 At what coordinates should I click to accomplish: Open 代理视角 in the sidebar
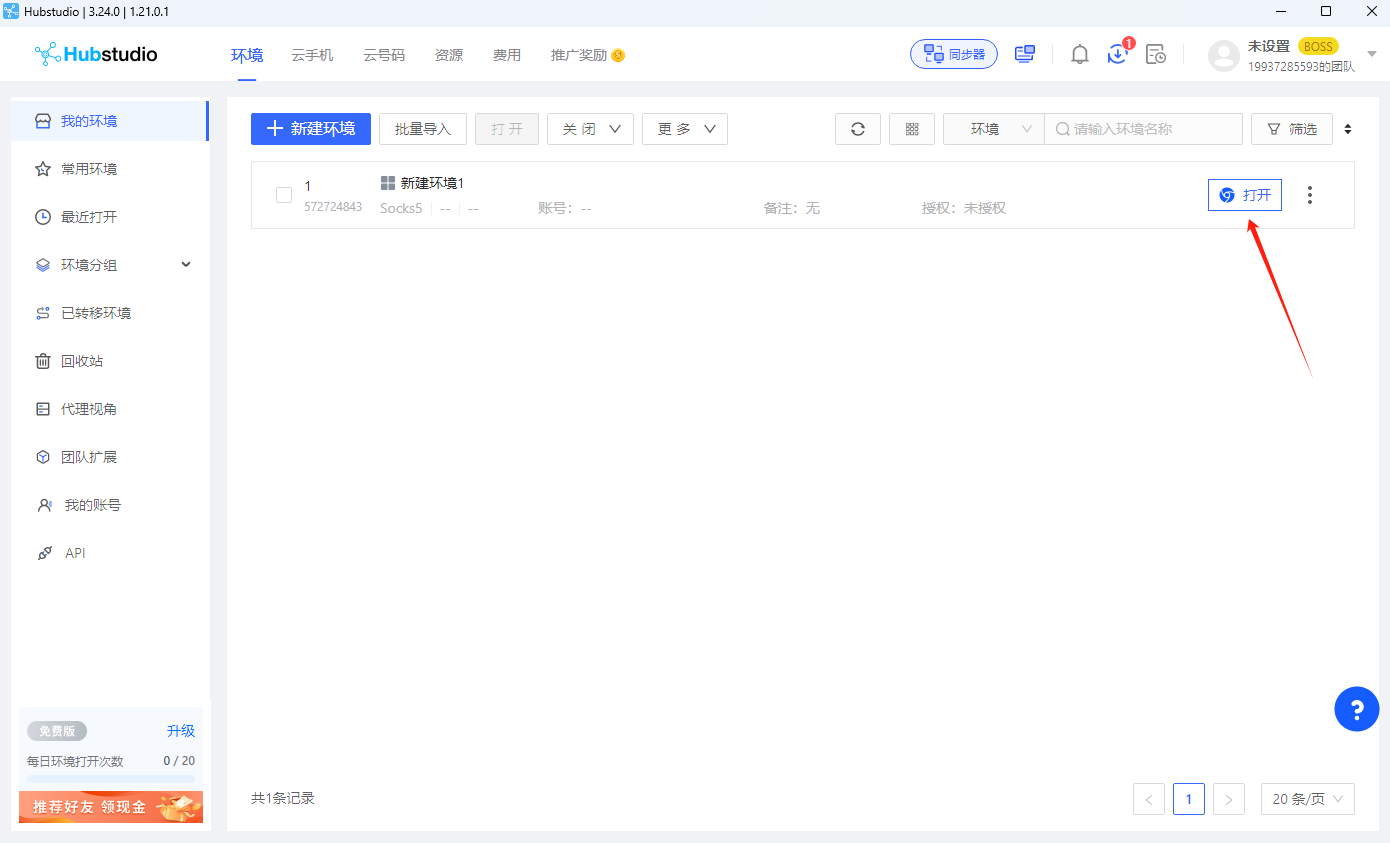110,409
